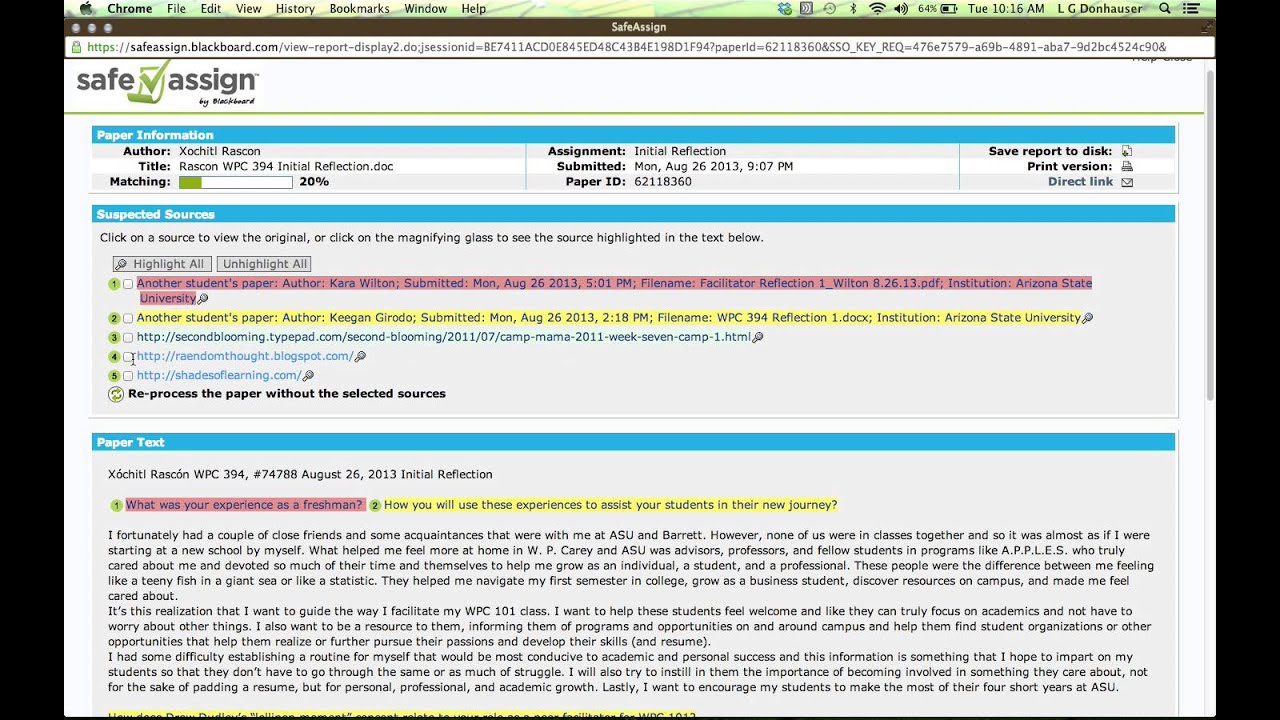Click the L G Donhauser user menu
The height and width of the screenshot is (720, 1280).
(1100, 9)
